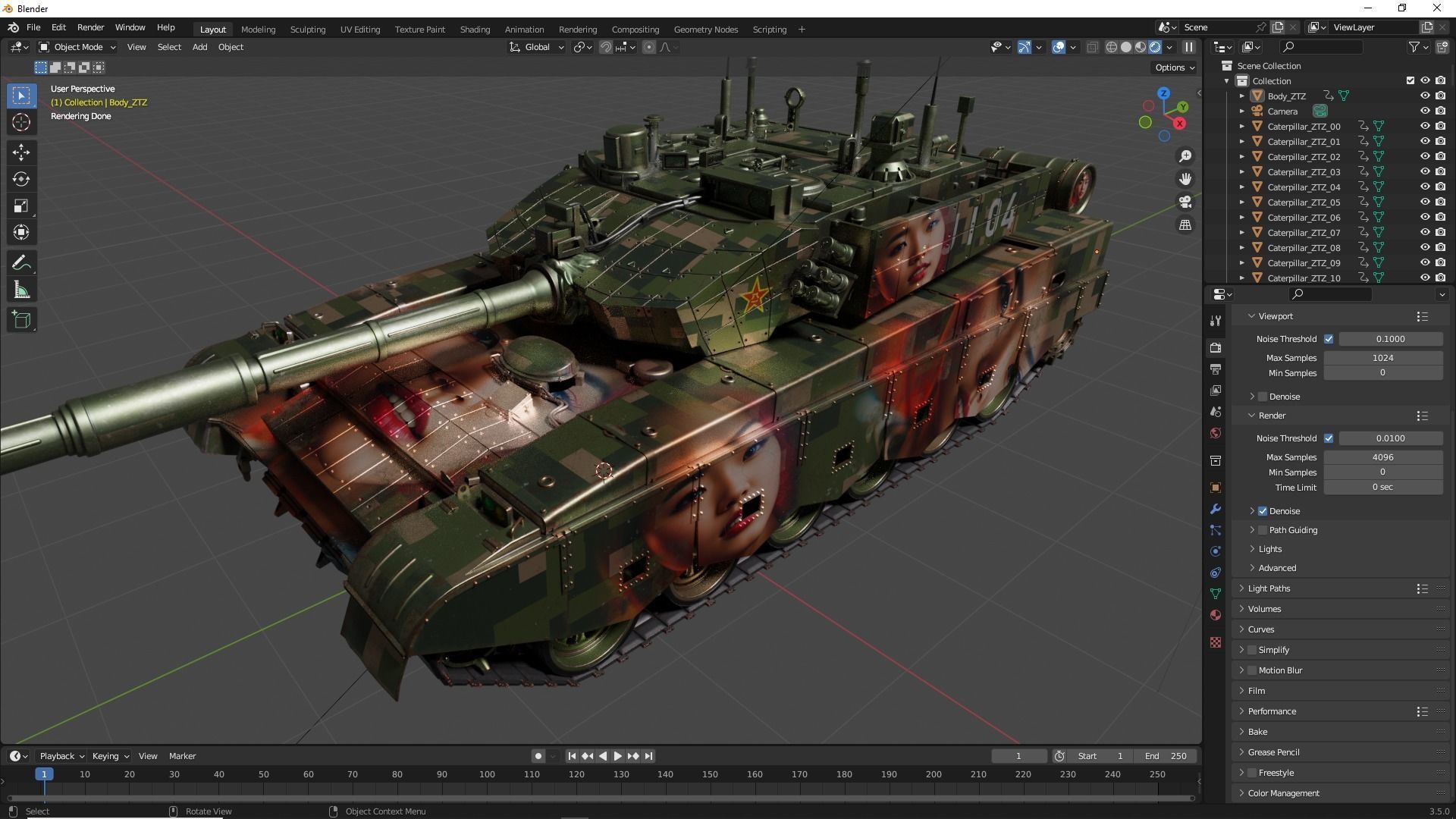Click the Keying dropdown button

[x=111, y=756]
